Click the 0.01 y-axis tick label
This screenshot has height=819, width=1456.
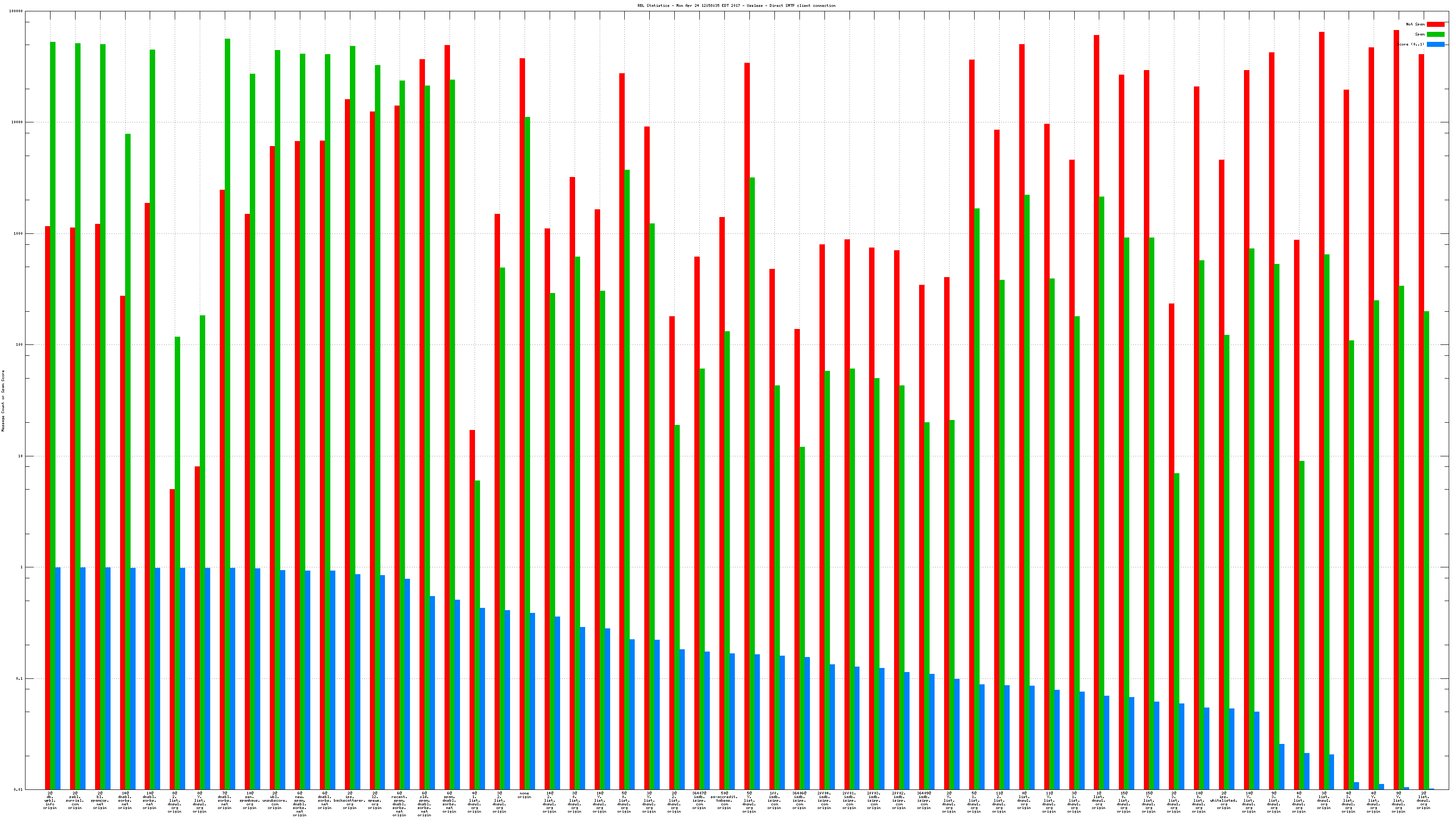pos(18,789)
